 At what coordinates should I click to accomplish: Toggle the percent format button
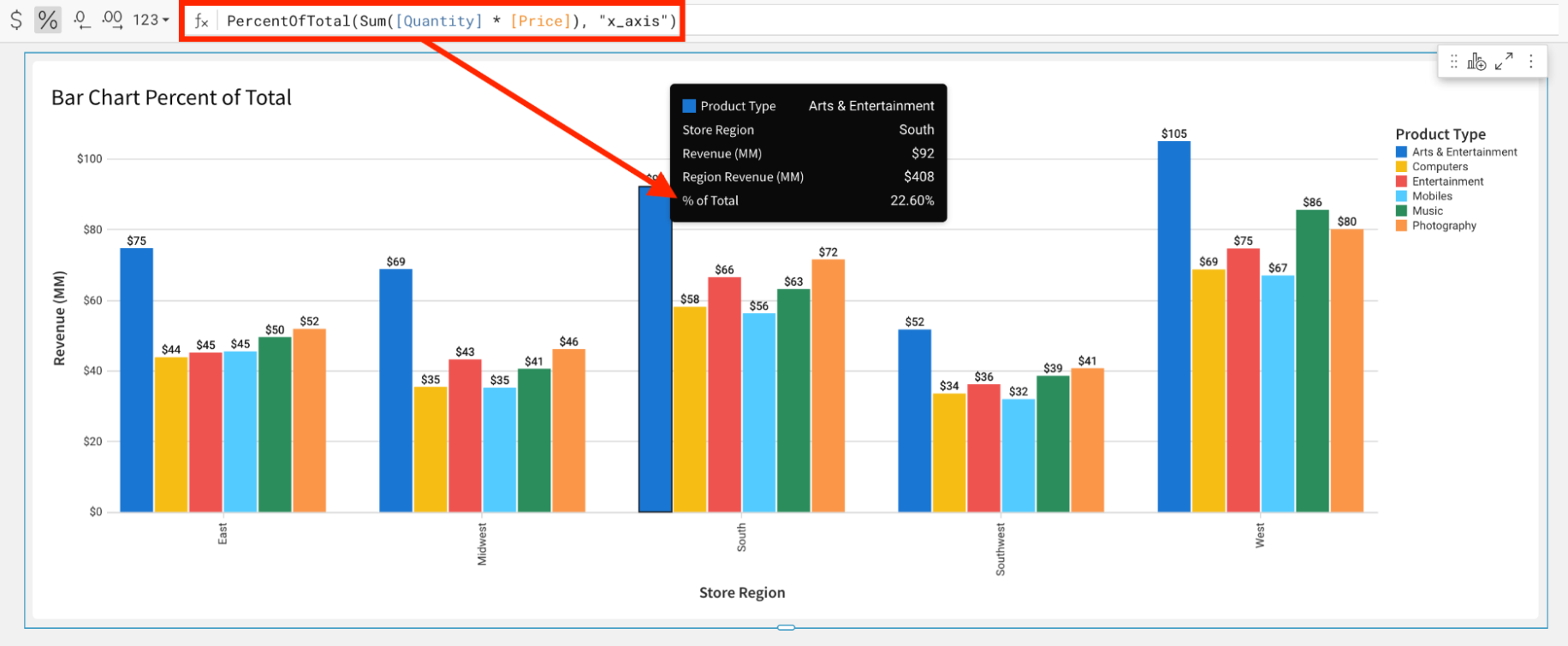48,20
